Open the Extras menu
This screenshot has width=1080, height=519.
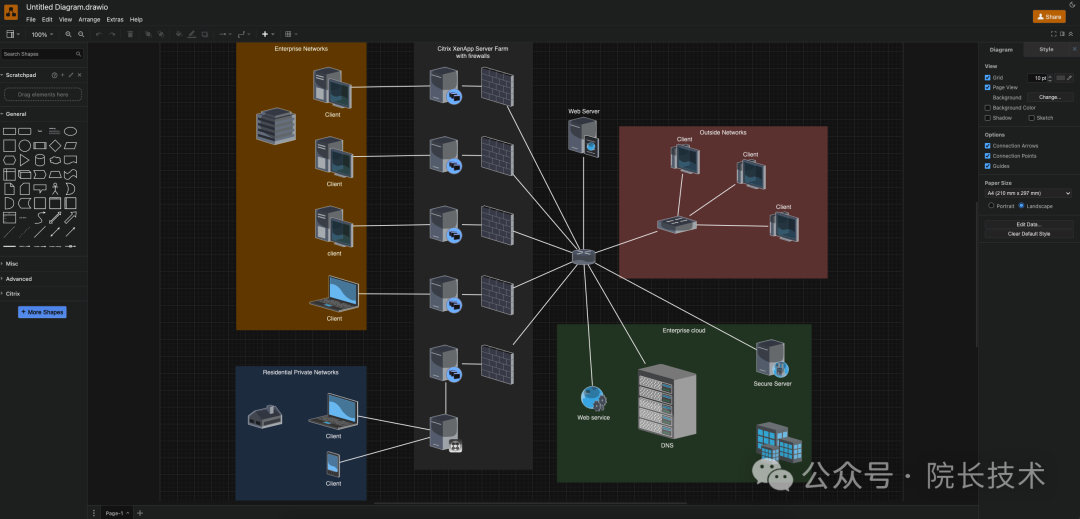(115, 19)
